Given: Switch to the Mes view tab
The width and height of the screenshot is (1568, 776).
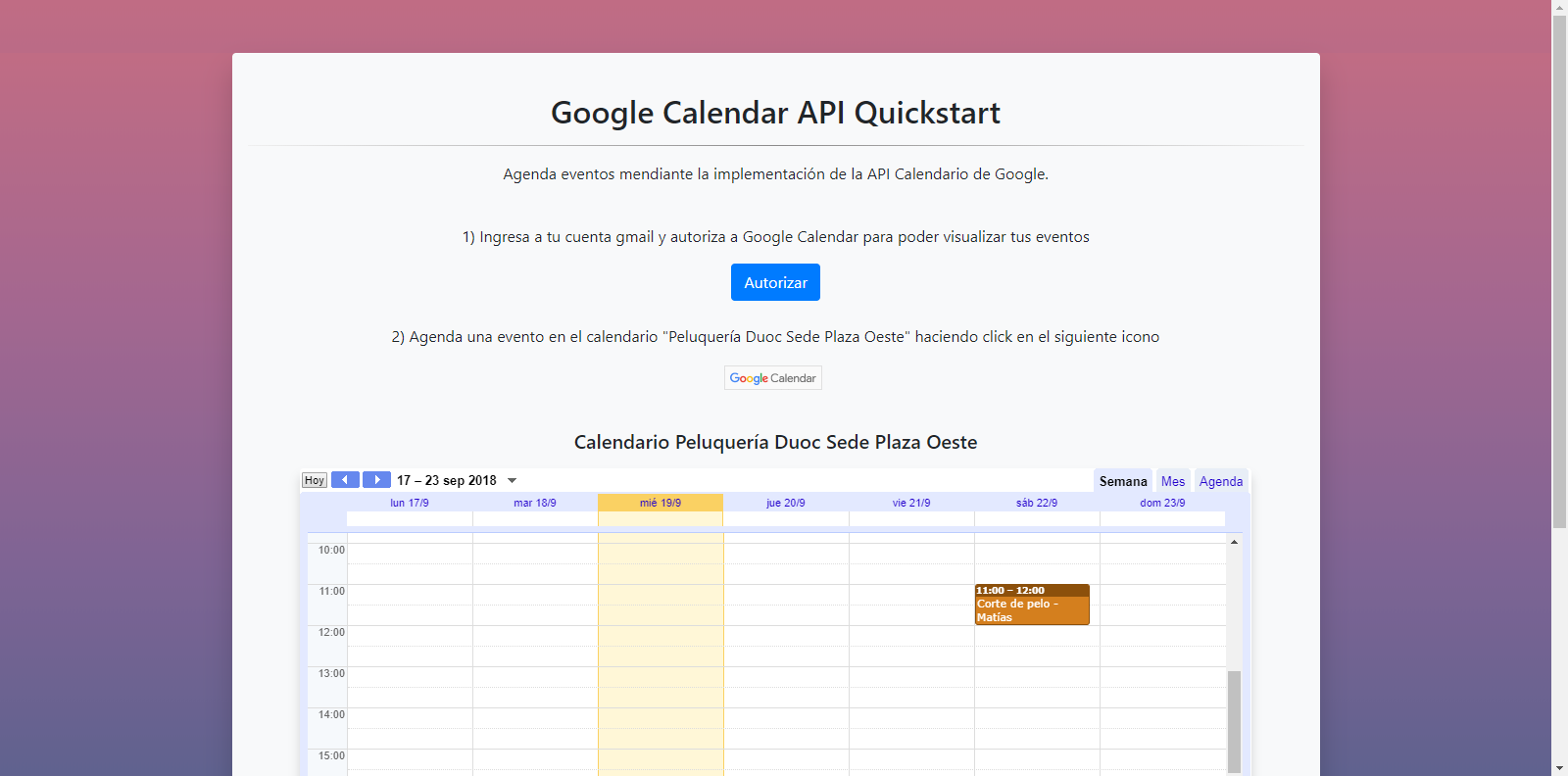Looking at the screenshot, I should (1172, 481).
